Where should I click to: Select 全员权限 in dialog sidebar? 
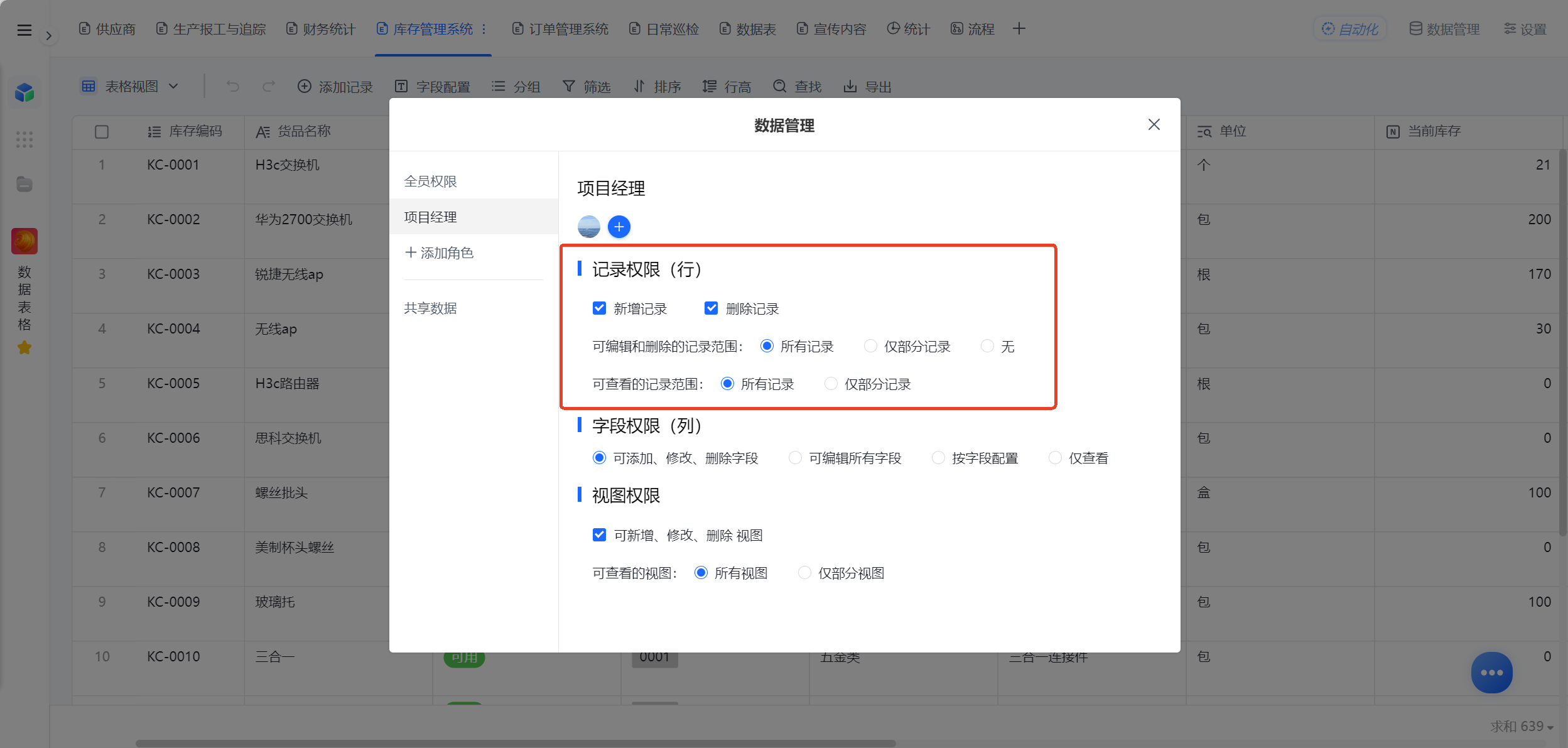[x=473, y=181]
